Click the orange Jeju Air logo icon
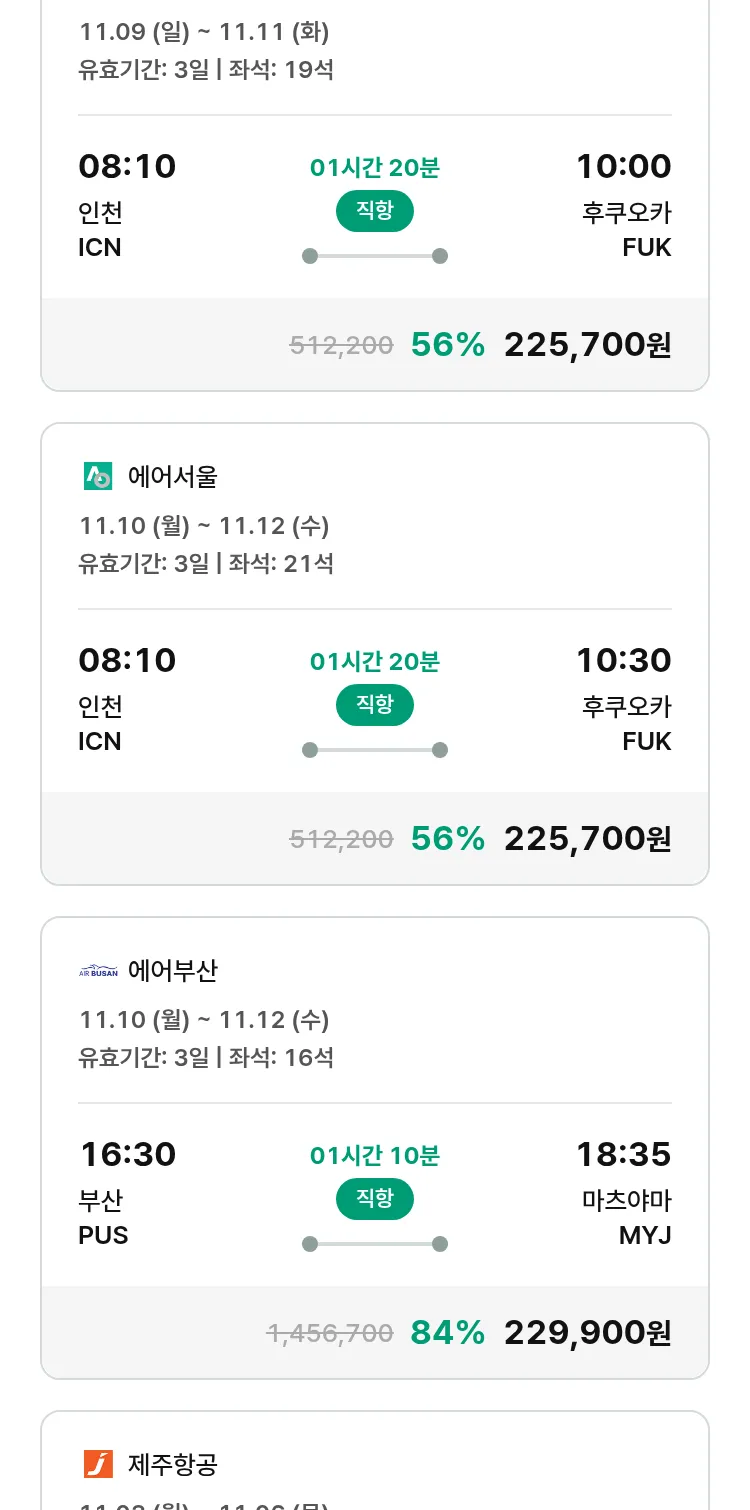The image size is (750, 1510). click(x=98, y=1465)
